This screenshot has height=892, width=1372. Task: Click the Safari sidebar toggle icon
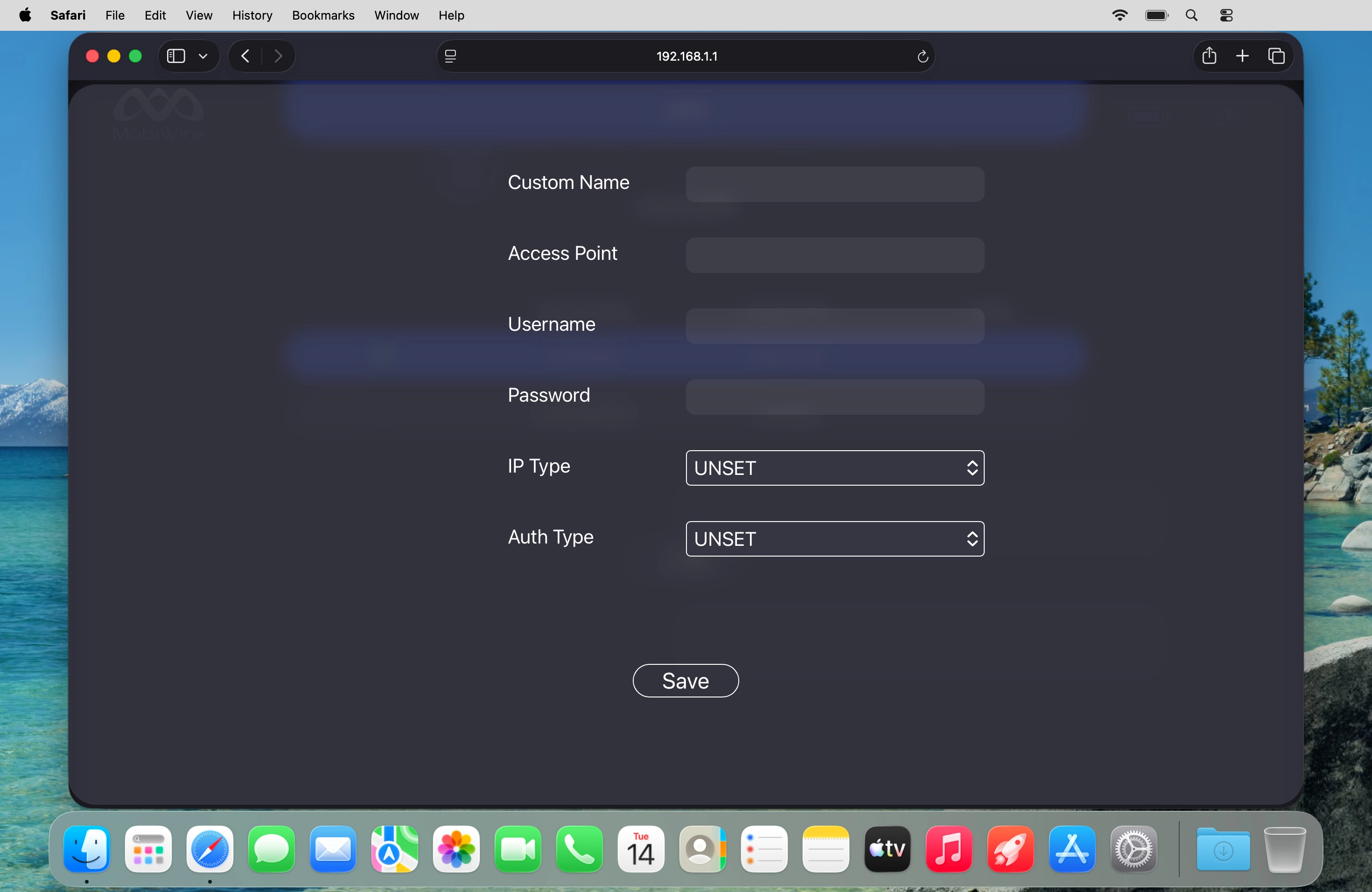coord(176,56)
